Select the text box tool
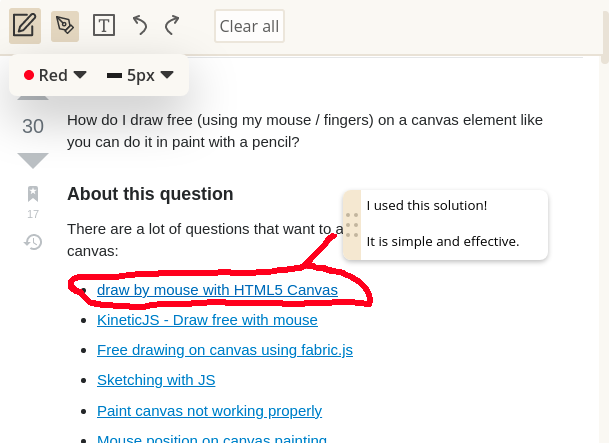 (104, 26)
